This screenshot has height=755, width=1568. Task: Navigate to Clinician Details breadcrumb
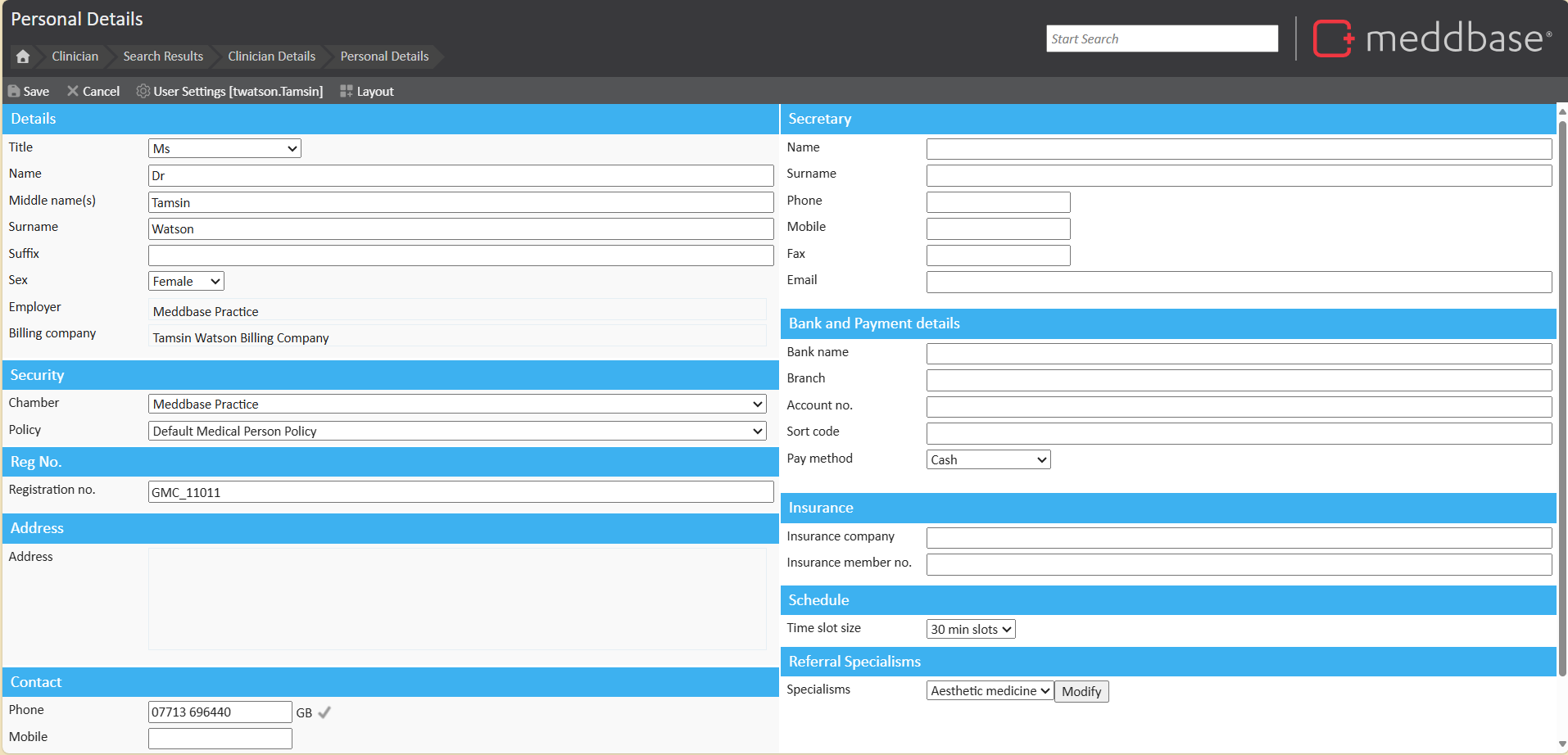tap(271, 57)
